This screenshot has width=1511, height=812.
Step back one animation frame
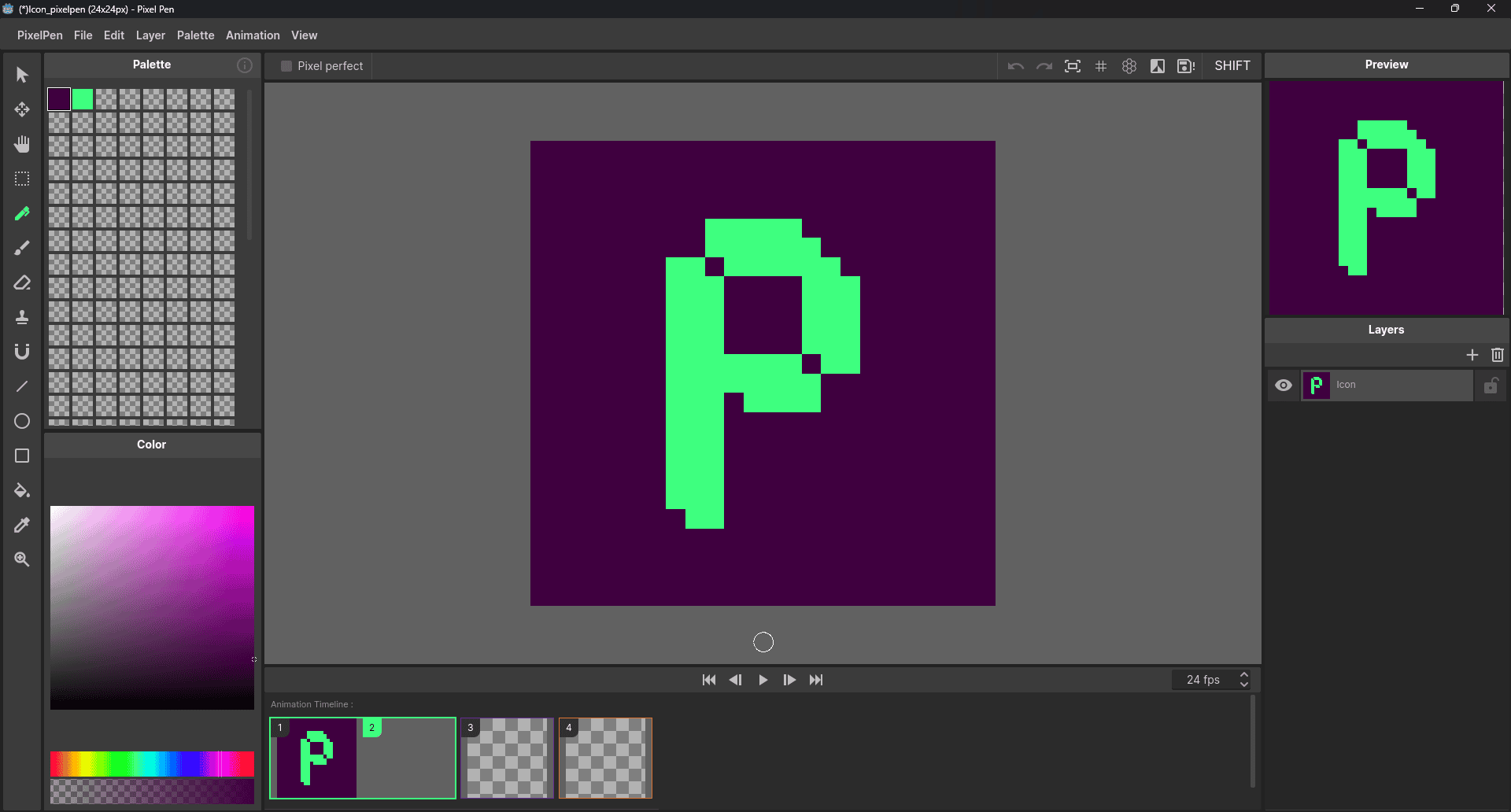point(736,680)
